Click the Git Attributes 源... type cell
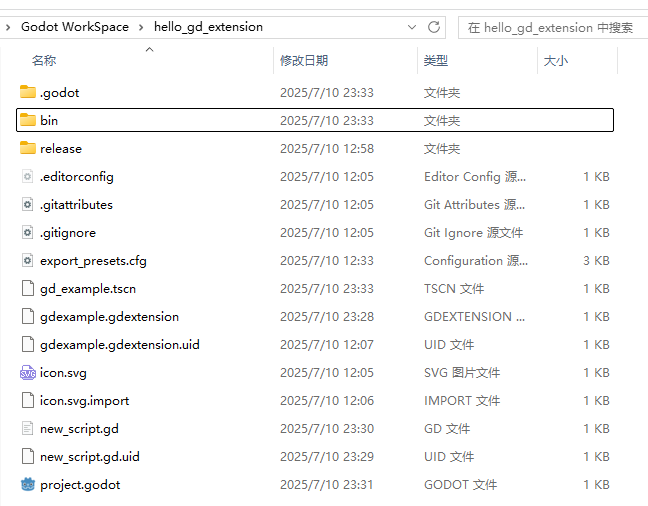The width and height of the screenshot is (648, 506). point(475,205)
